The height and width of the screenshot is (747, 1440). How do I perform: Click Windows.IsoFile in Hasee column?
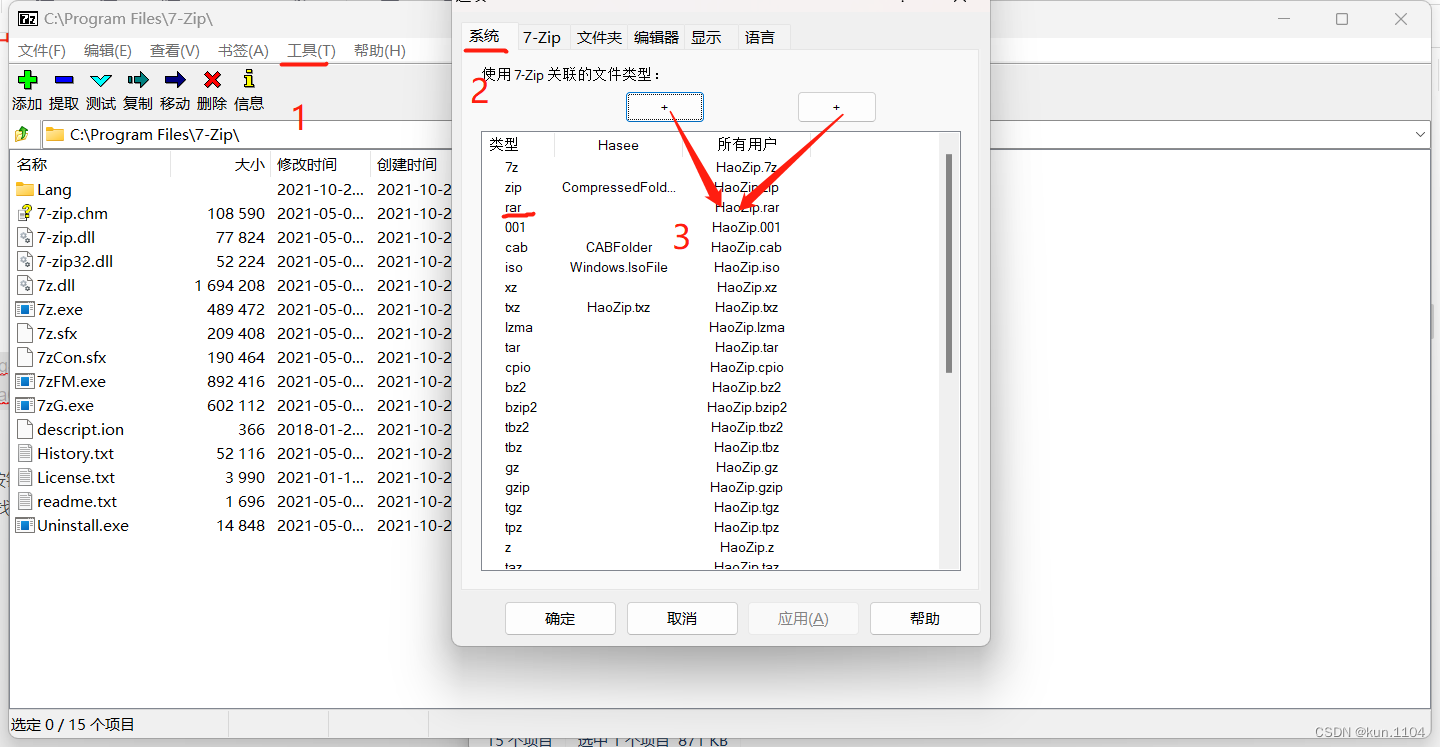click(618, 267)
